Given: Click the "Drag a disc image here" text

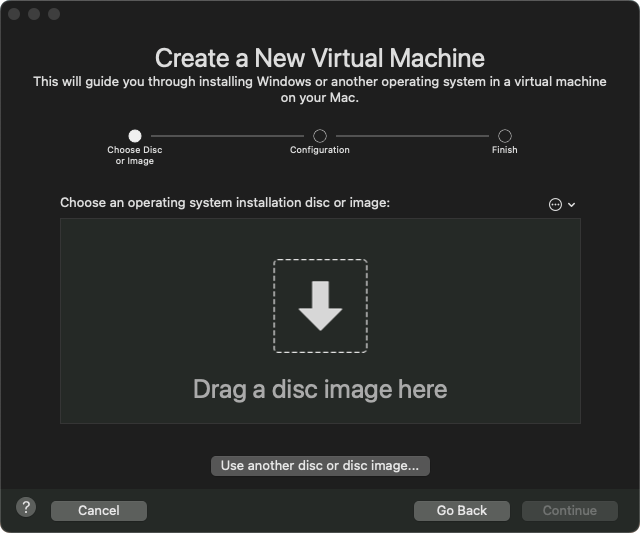Looking at the screenshot, I should click(320, 389).
